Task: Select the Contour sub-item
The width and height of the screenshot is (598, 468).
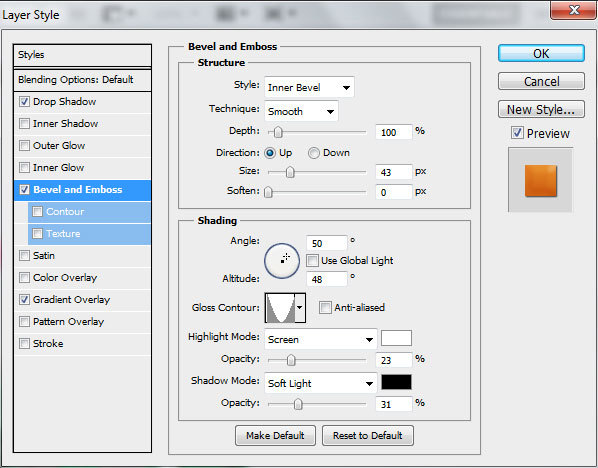Action: pos(89,212)
